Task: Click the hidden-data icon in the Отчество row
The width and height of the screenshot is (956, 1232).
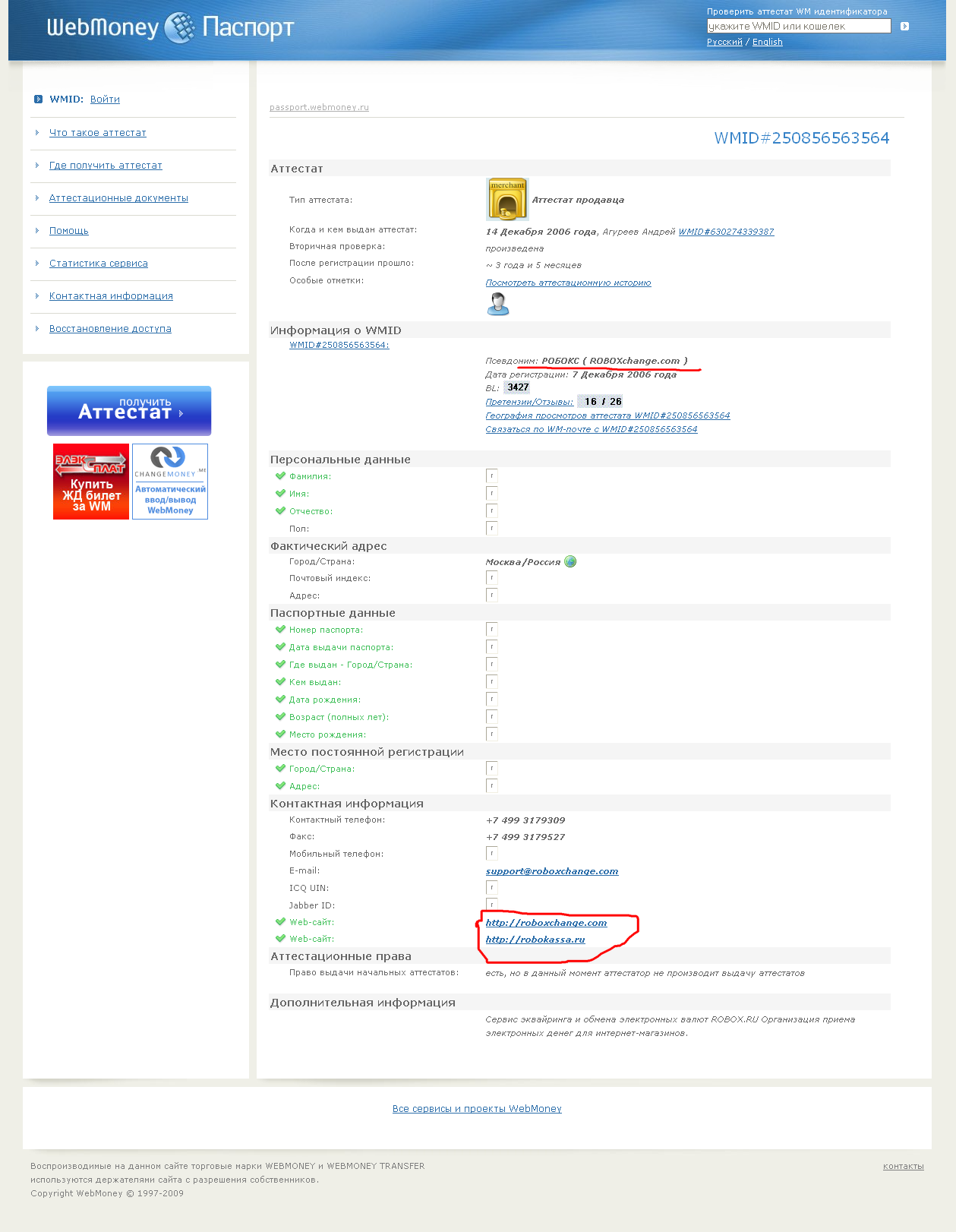Action: pos(492,511)
